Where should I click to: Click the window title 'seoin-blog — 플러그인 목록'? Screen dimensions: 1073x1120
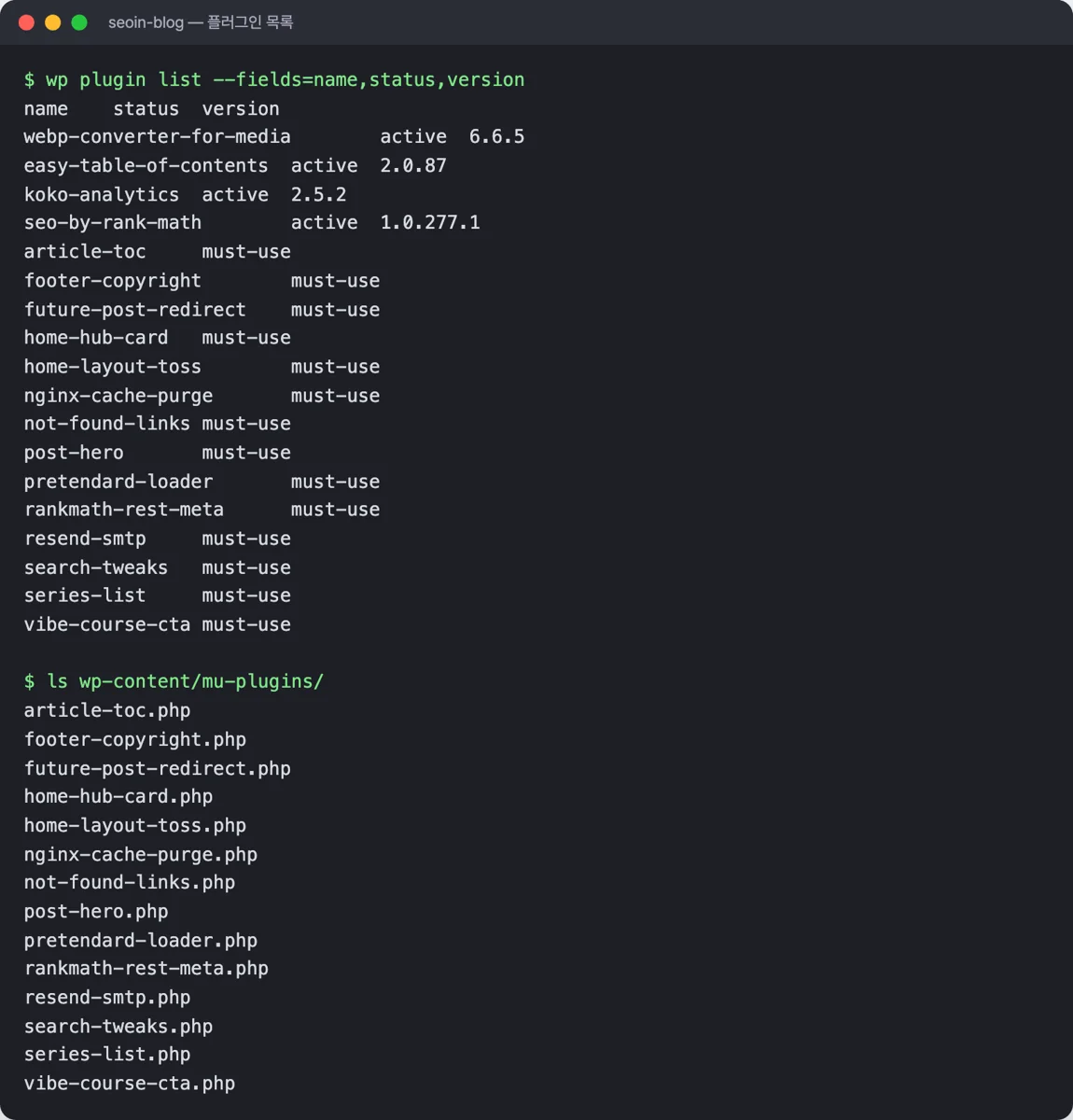click(x=201, y=22)
